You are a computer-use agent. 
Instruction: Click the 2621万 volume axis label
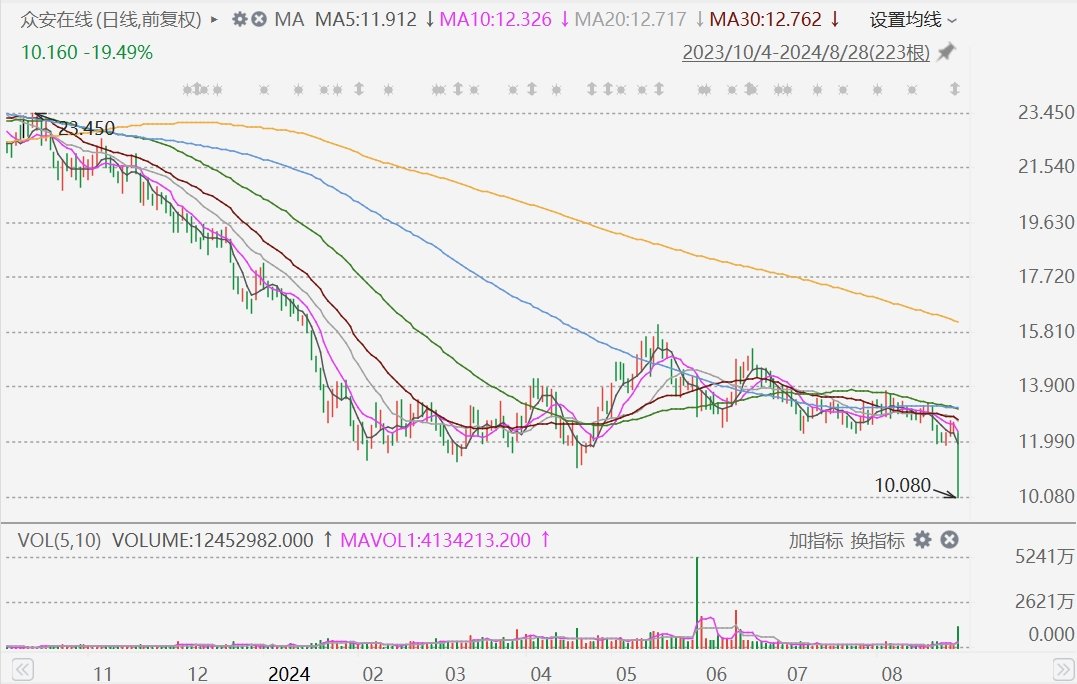point(1044,602)
